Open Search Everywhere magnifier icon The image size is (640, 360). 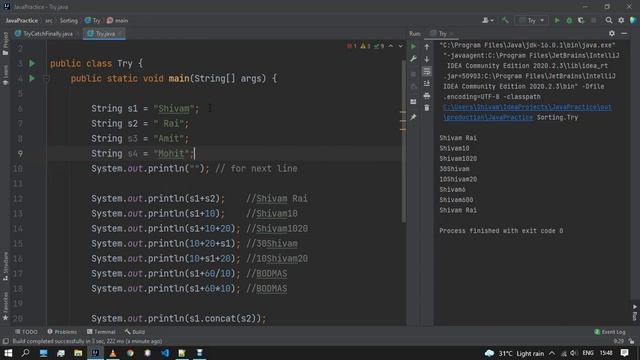coord(609,20)
